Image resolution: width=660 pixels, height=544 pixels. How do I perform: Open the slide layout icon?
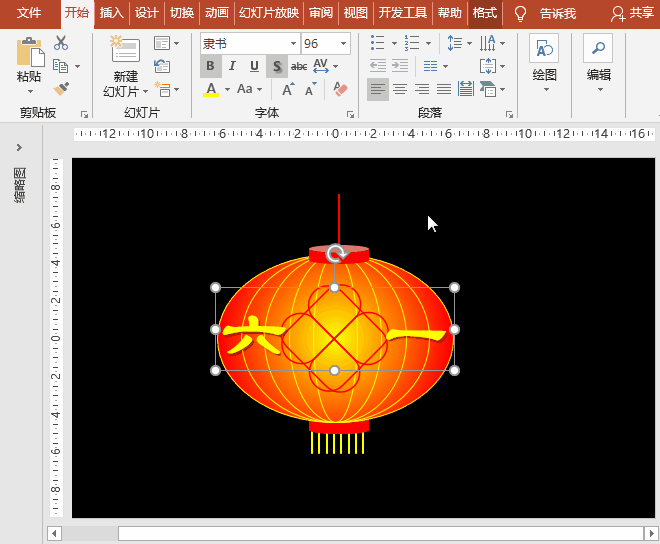tap(162, 43)
